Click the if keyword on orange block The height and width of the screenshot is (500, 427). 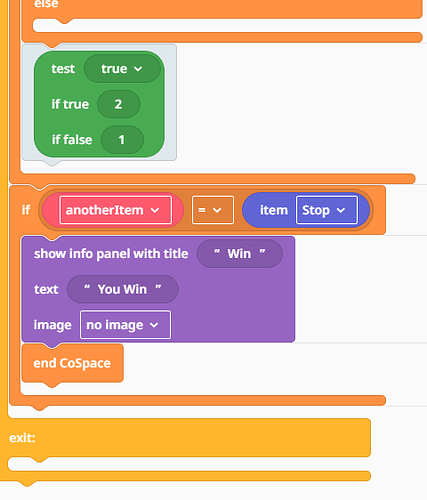[x=26, y=210]
